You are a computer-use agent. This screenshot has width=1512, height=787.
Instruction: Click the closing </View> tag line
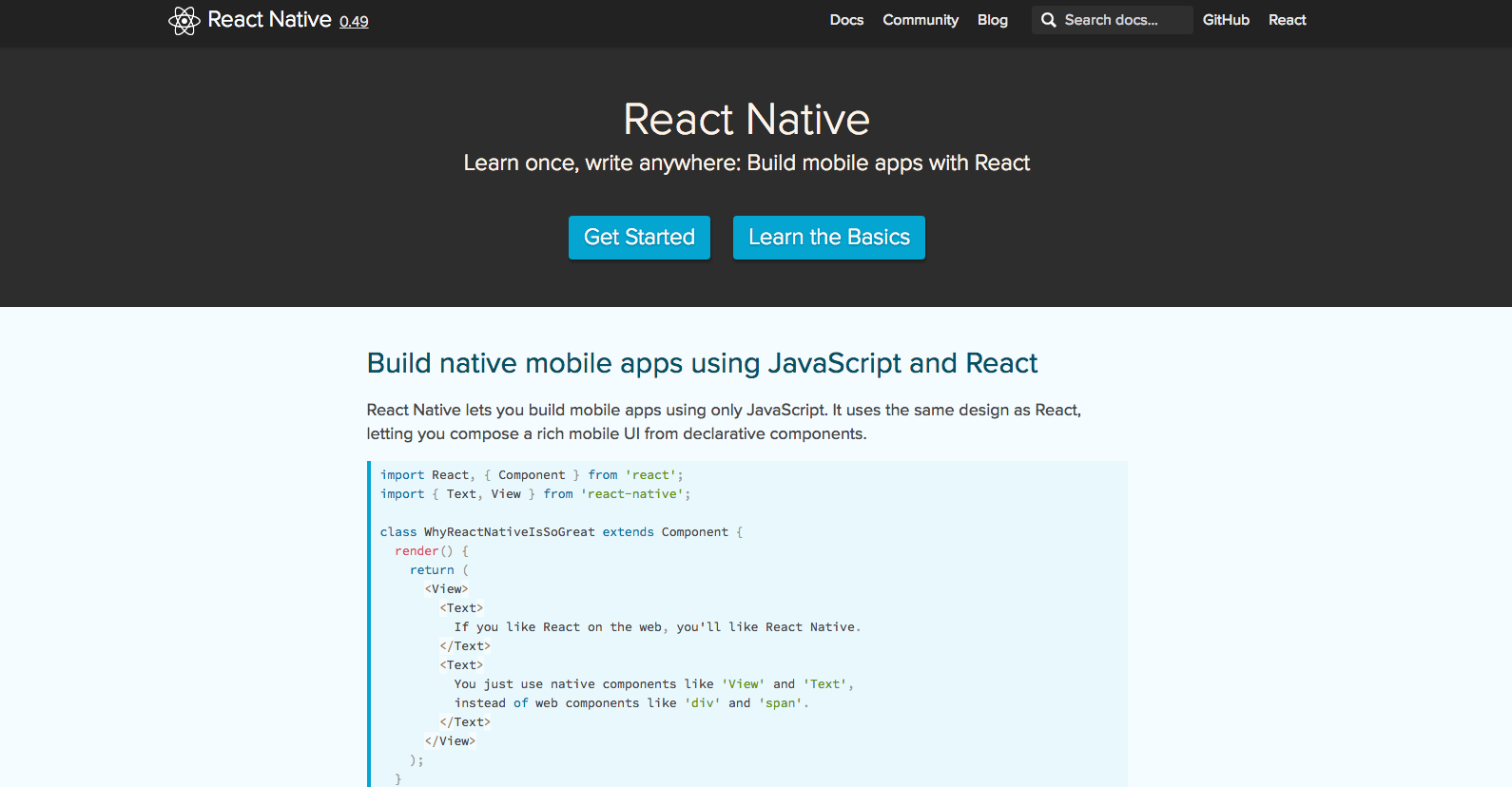(450, 741)
